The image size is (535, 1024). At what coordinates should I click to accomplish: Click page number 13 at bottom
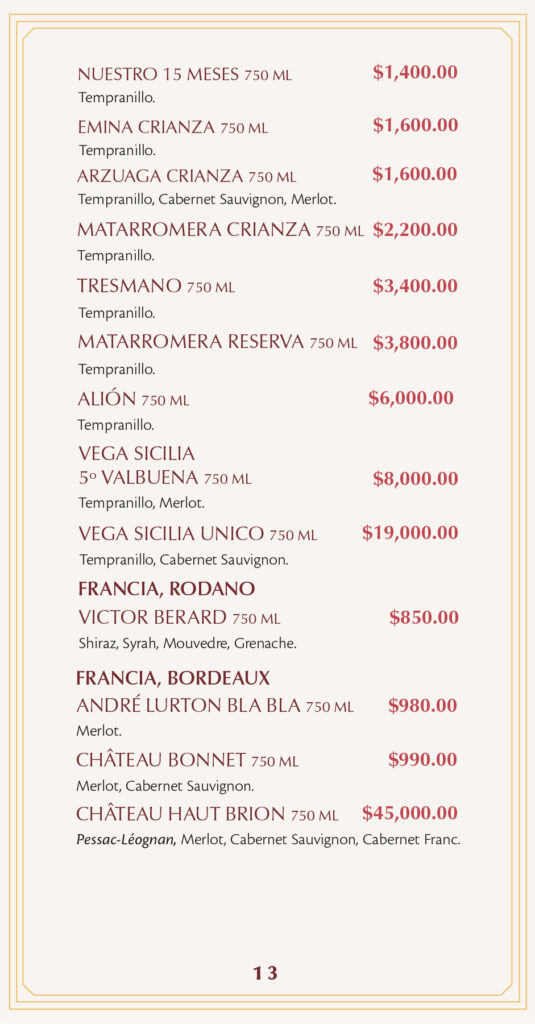(265, 973)
